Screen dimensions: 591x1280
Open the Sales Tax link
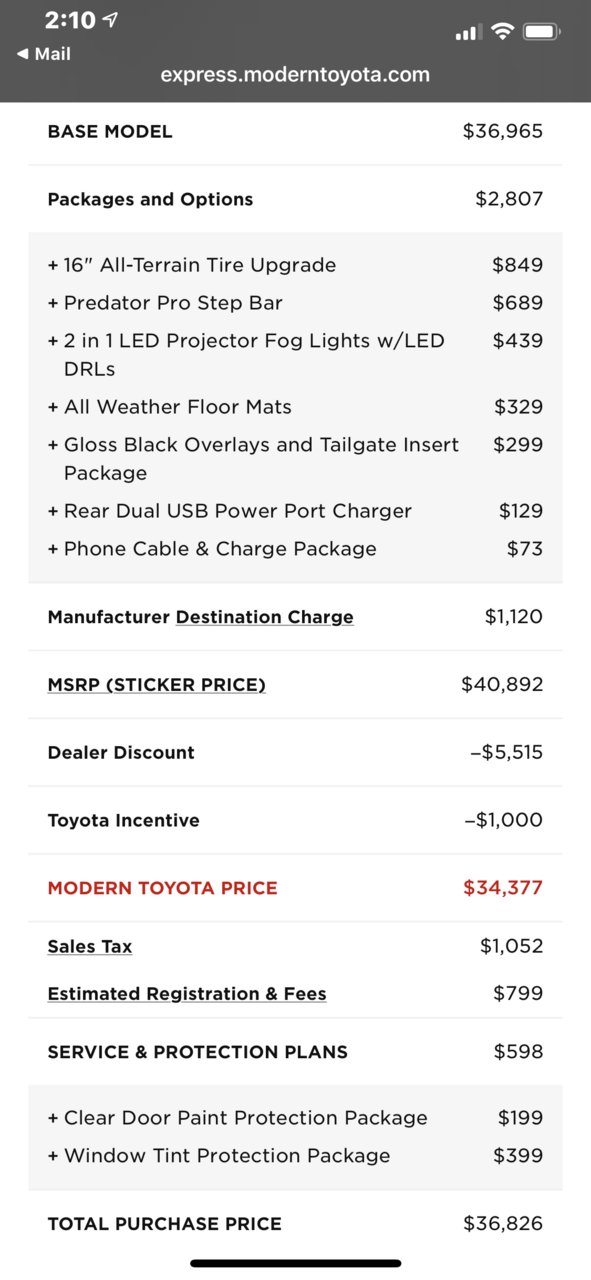[89, 946]
